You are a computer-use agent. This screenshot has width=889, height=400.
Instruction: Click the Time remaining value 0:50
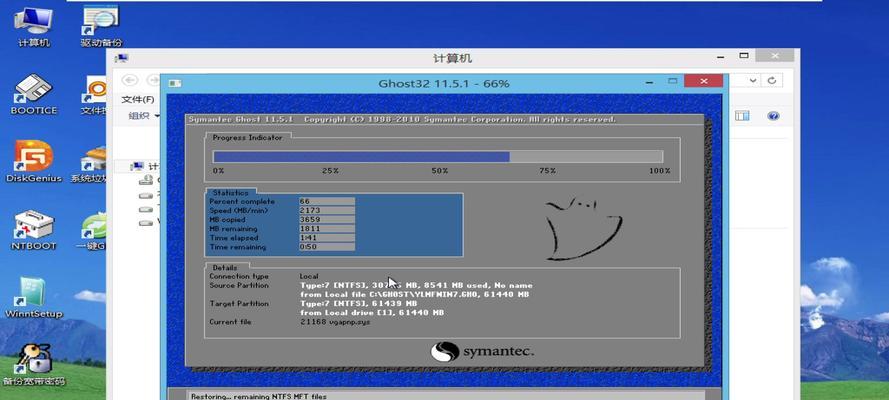coord(327,246)
